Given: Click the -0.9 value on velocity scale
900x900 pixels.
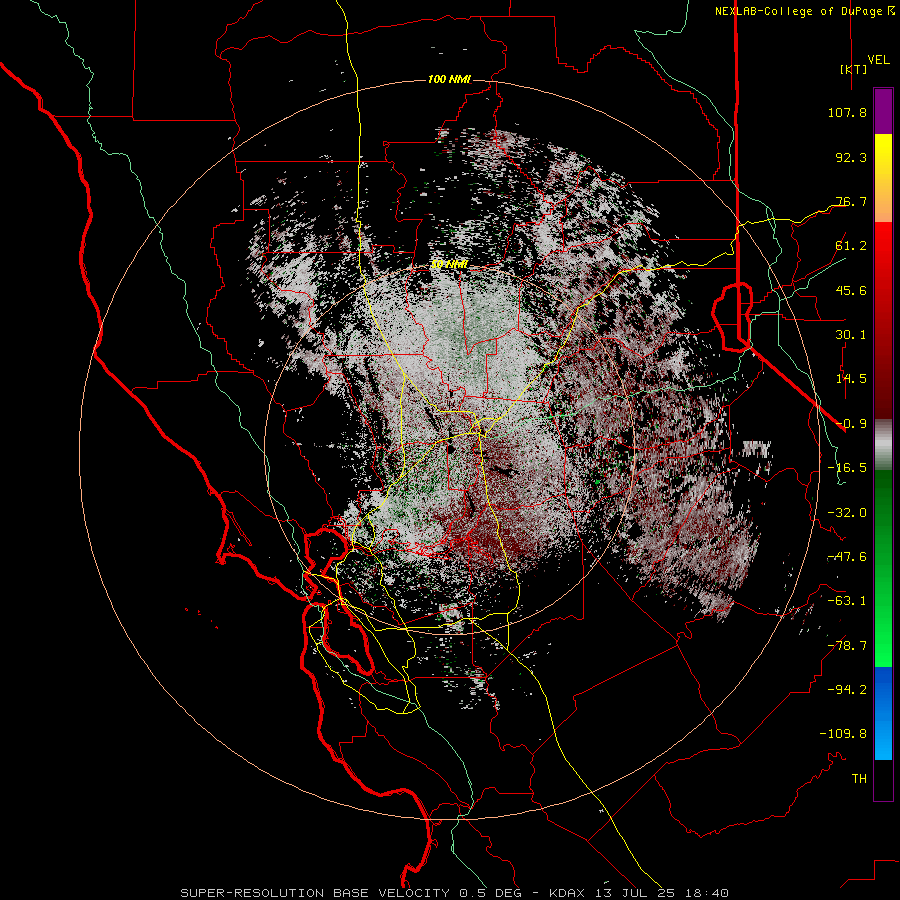Looking at the screenshot, I should (851, 424).
